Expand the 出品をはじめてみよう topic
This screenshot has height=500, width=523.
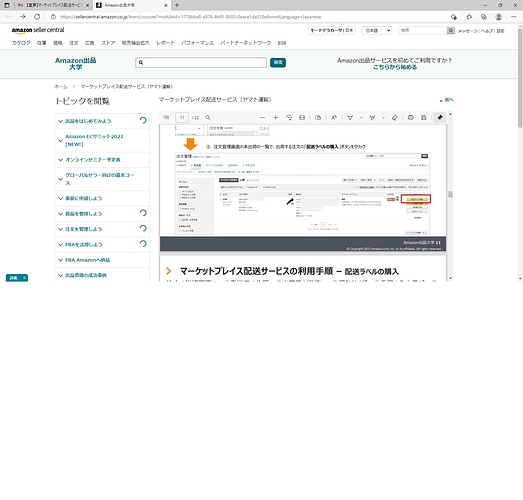(88, 121)
